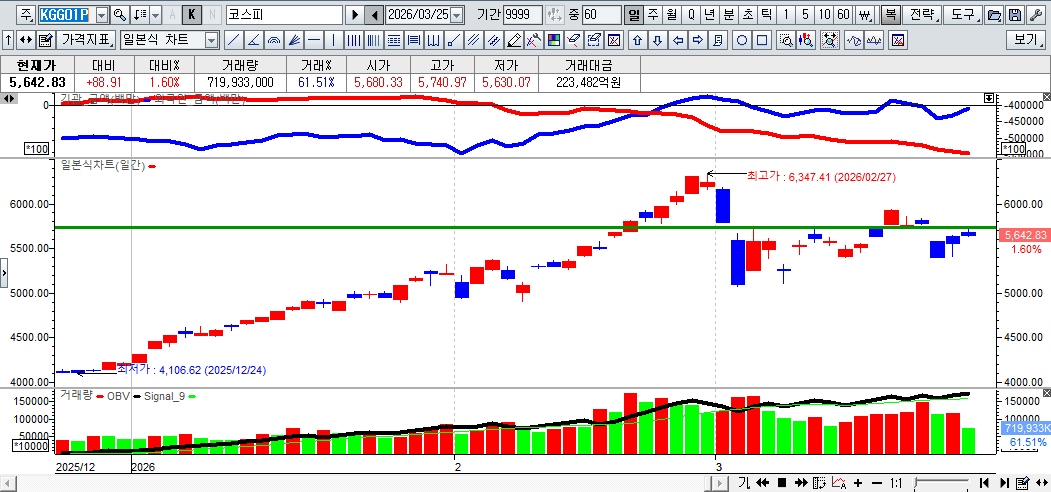This screenshot has height=492, width=1051.
Task: Open the 전략 strategy menu
Action: 923,15
